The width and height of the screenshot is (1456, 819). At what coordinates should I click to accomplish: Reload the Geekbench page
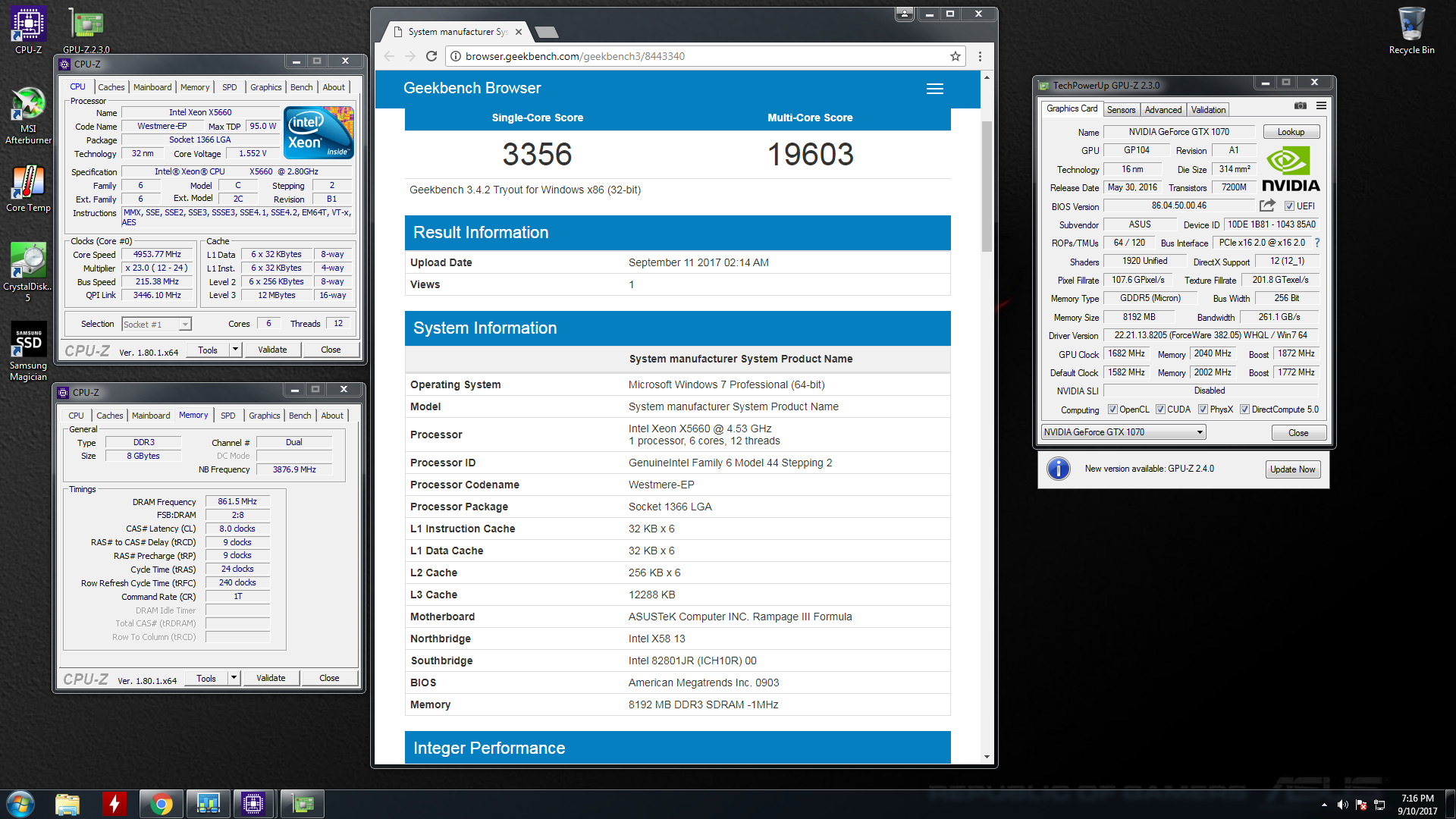coord(431,56)
